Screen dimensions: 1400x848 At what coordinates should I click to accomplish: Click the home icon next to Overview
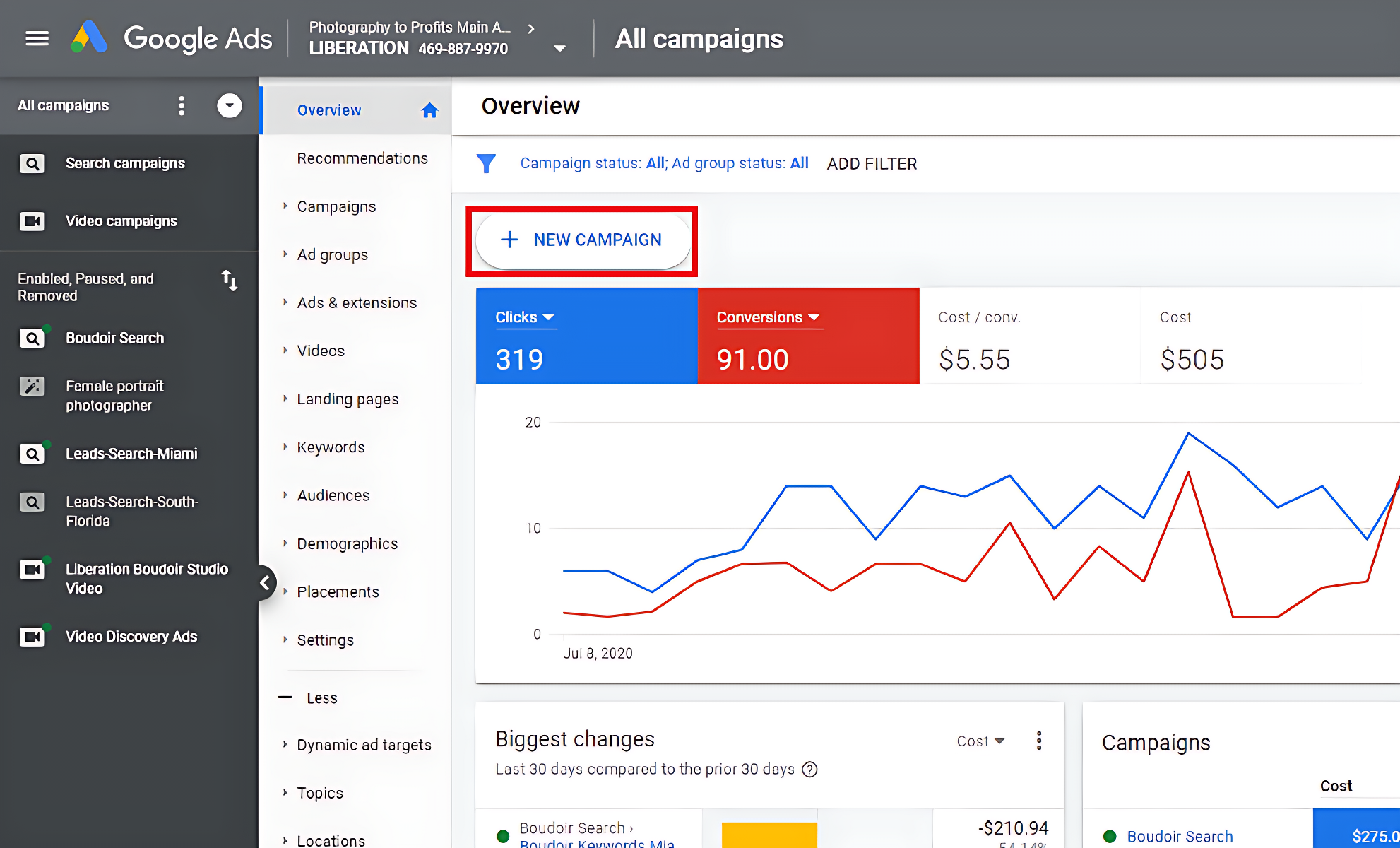(429, 110)
